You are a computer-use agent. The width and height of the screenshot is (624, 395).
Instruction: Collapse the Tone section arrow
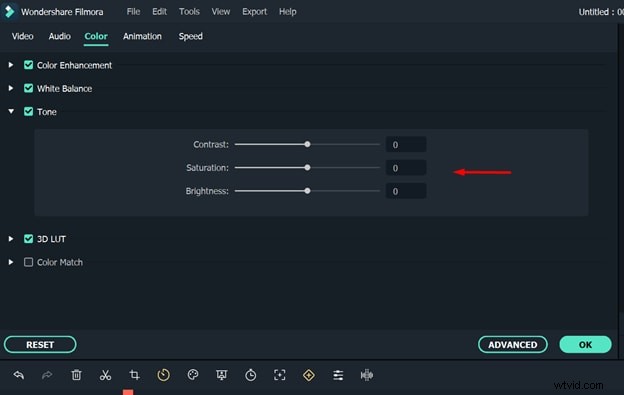(x=11, y=111)
